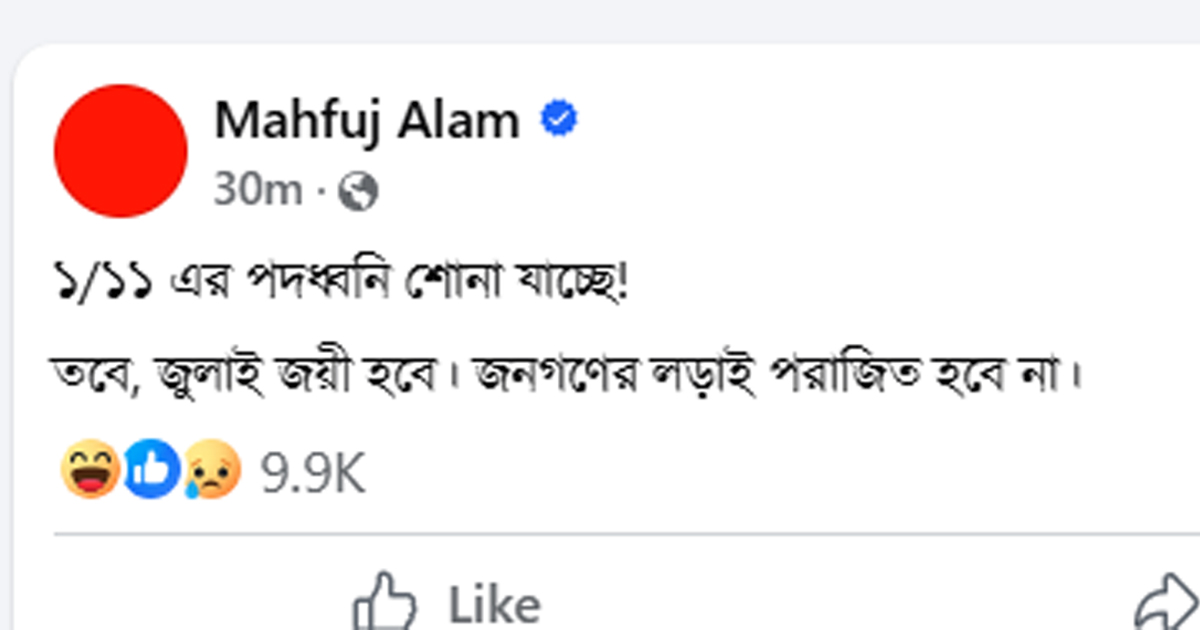Click the blue verified badge beside Mahfuj Alam
1200x630 pixels.
pos(559,122)
